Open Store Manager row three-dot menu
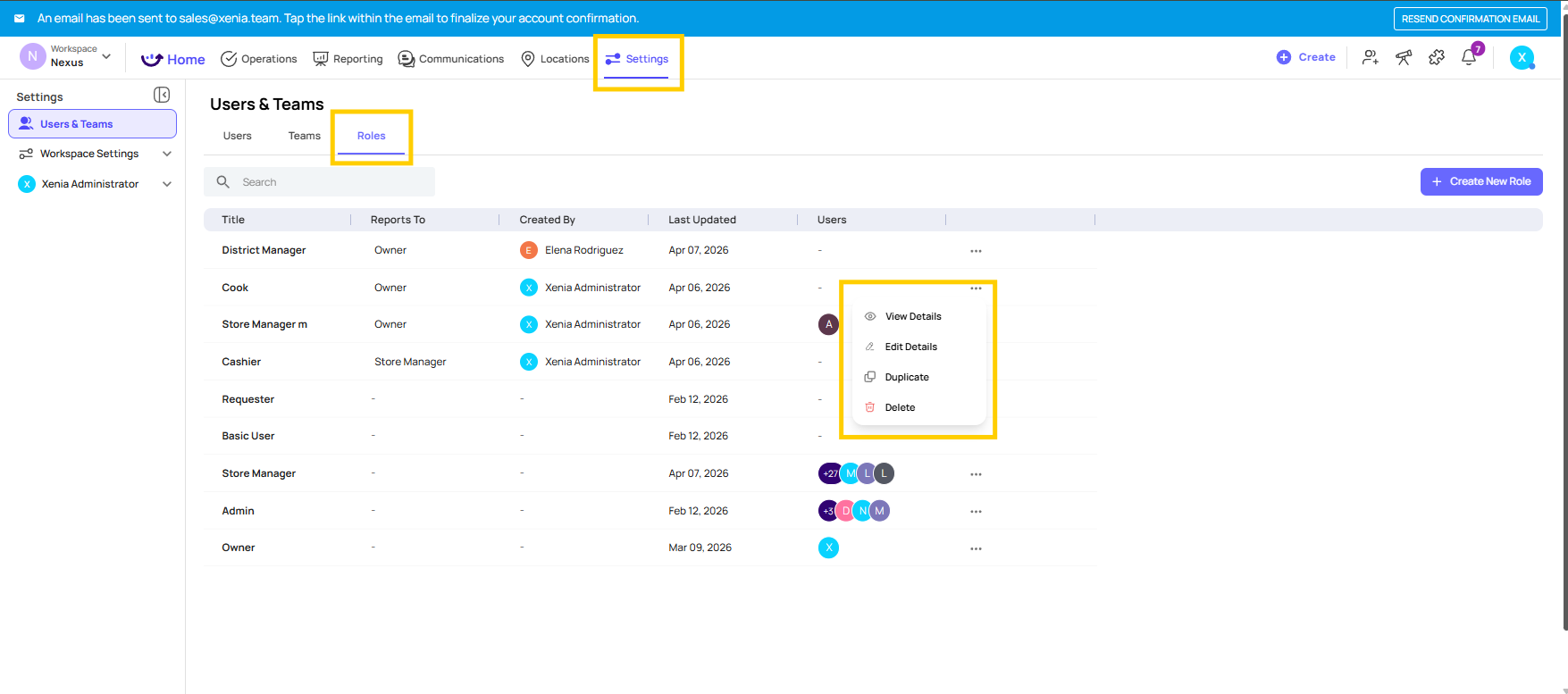Viewport: 1568px width, 694px height. pos(976,474)
